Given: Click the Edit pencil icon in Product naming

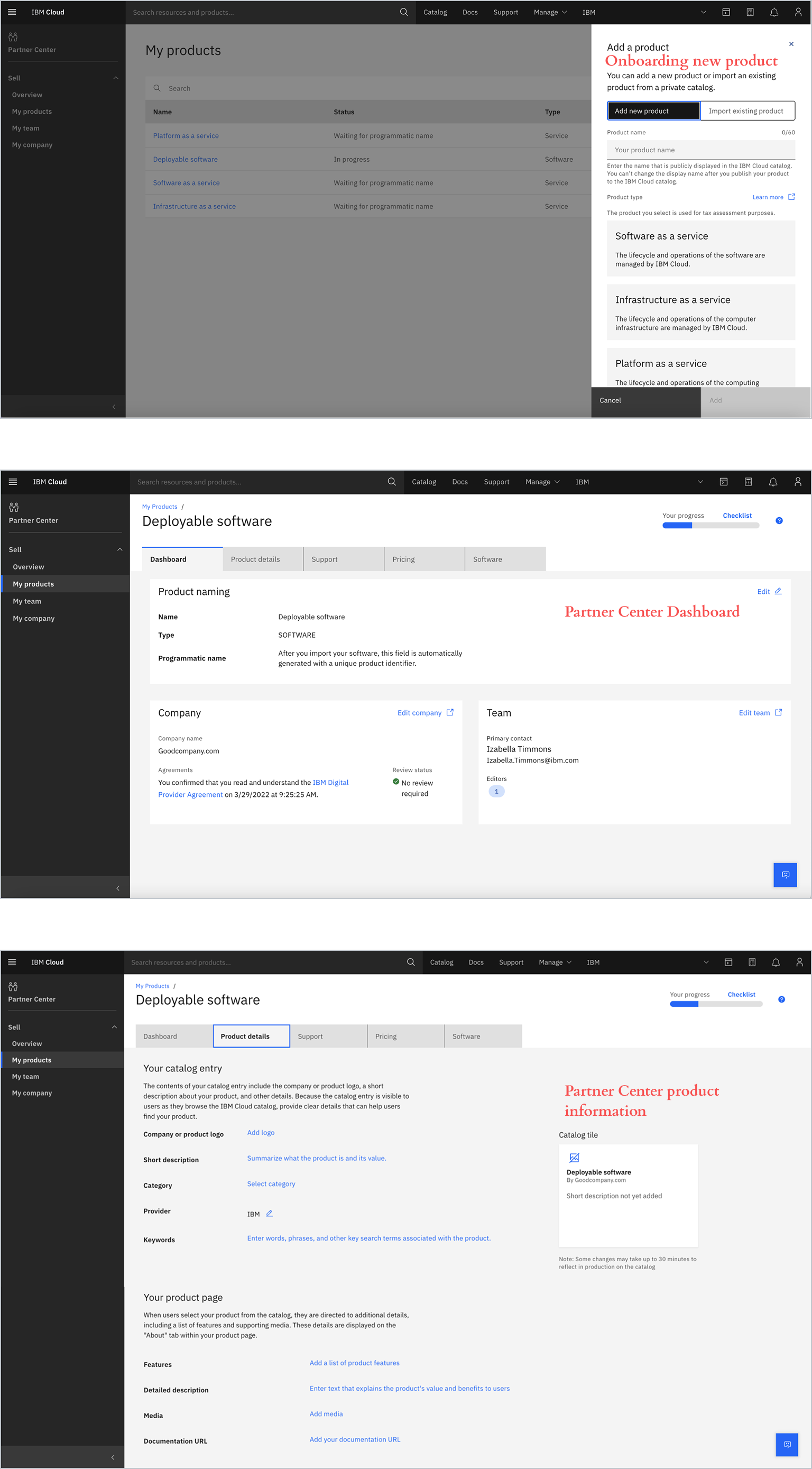Looking at the screenshot, I should 778,591.
